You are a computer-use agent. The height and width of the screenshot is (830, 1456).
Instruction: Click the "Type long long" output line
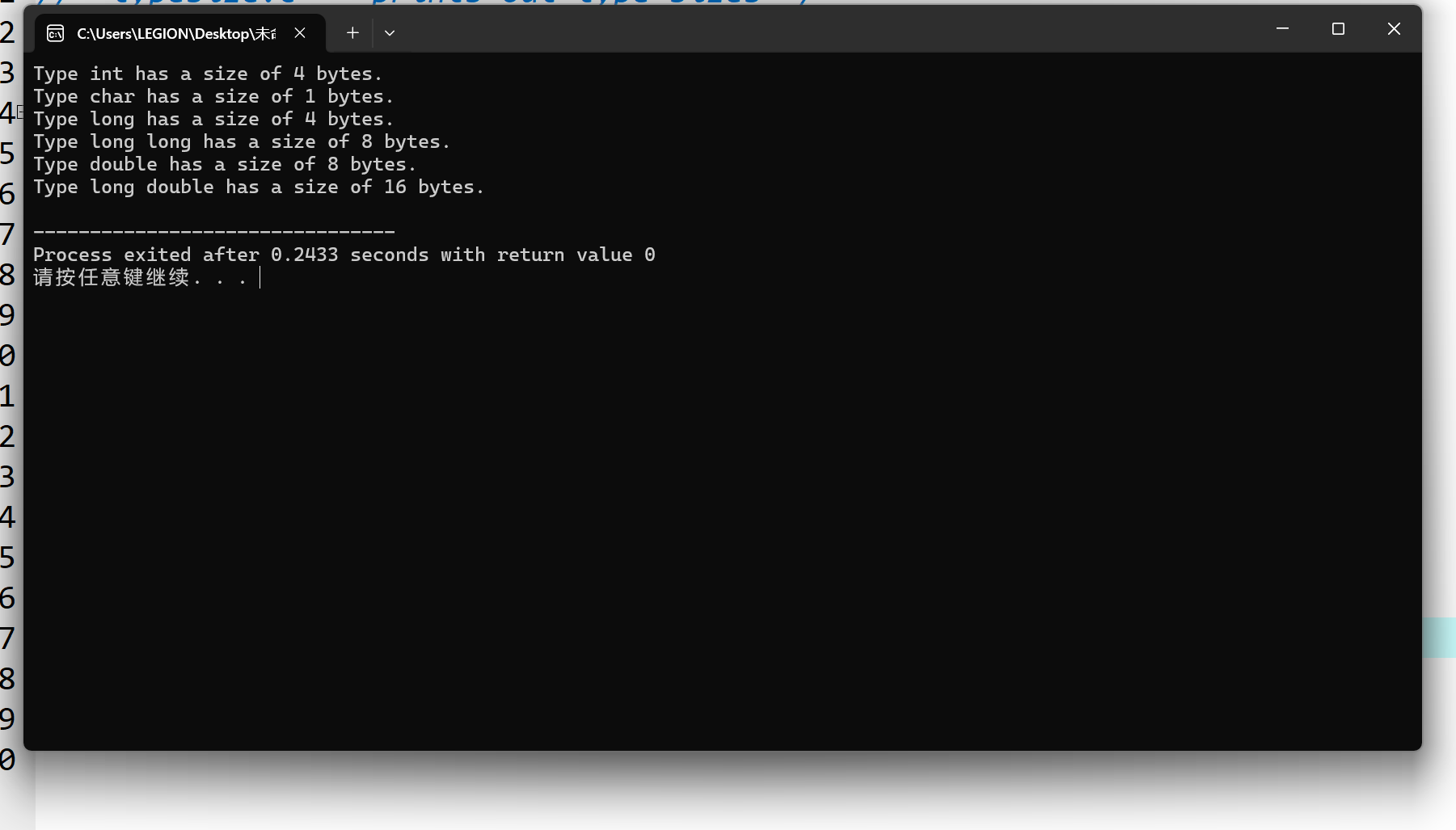[x=242, y=141]
